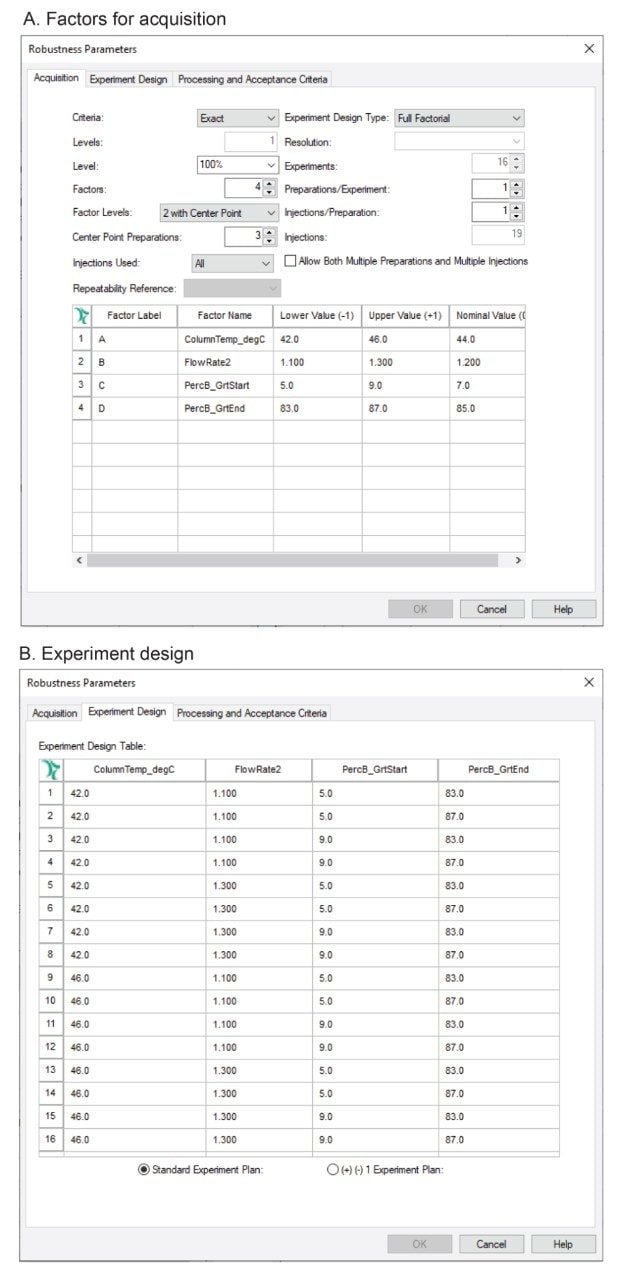Select the Lower Value cell for FlowRate2
Image resolution: width=617 pixels, height=1280 pixels.
click(316, 362)
